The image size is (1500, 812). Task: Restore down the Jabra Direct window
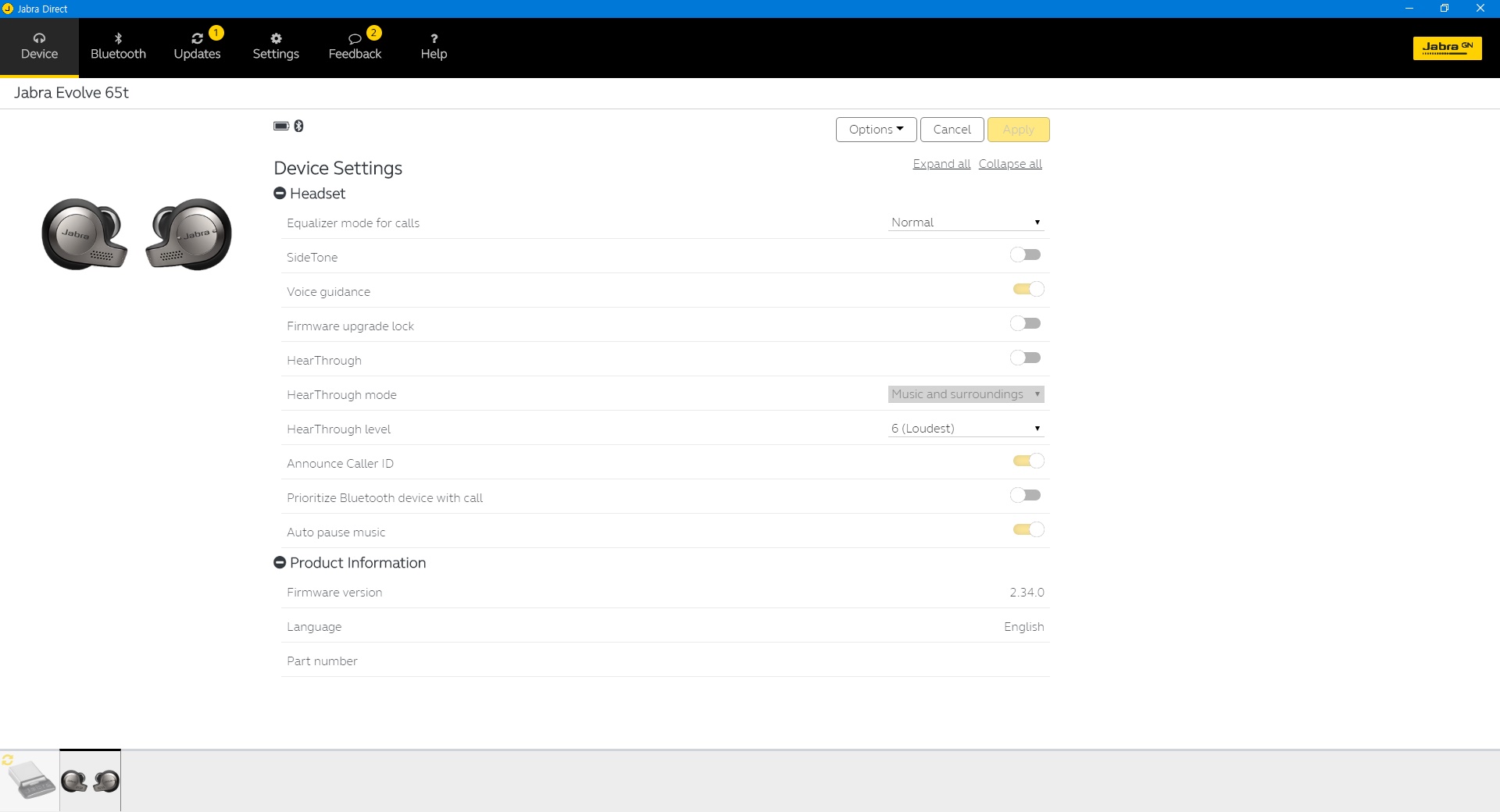1445,9
